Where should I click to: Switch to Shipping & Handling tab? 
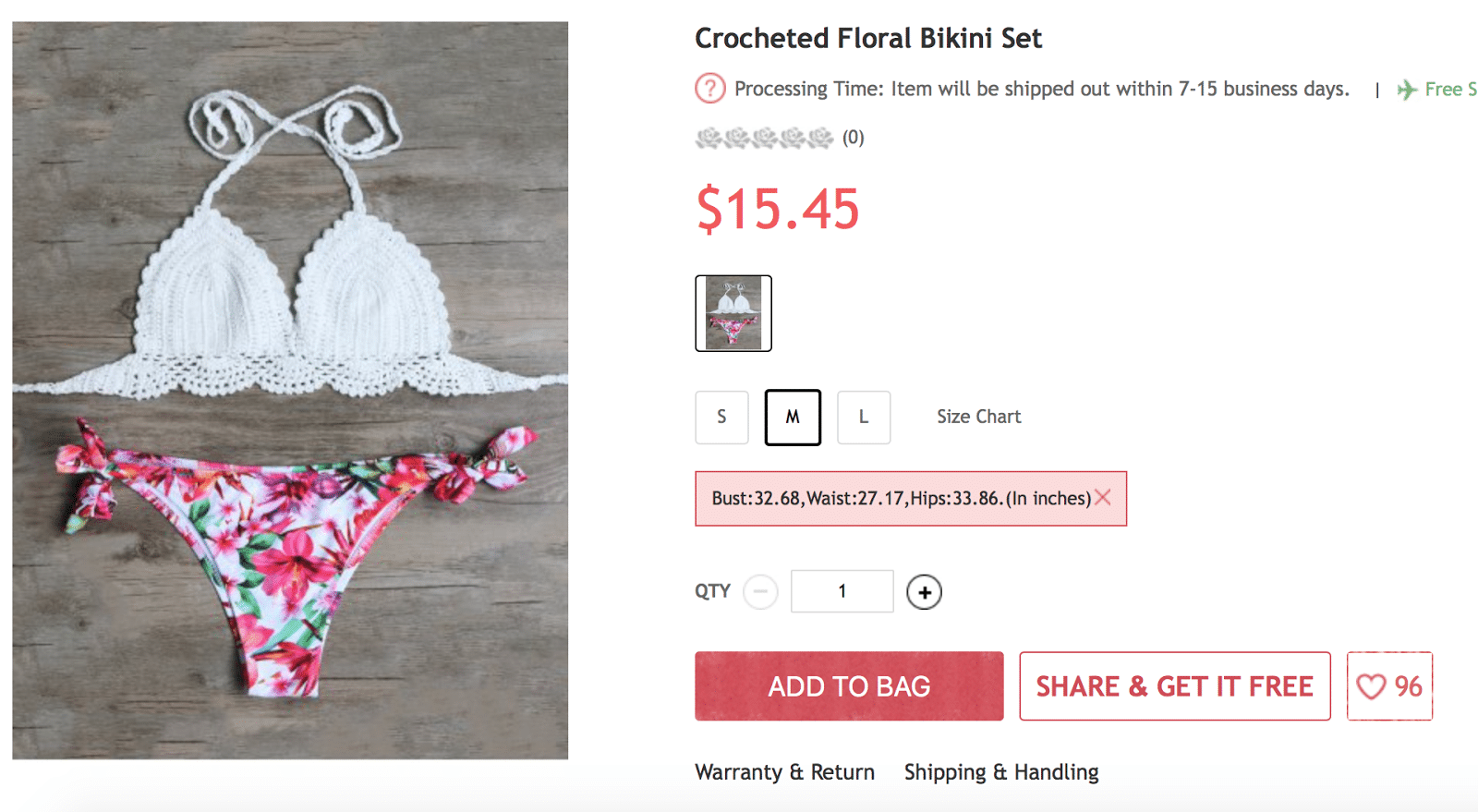pyautogui.click(x=1001, y=772)
